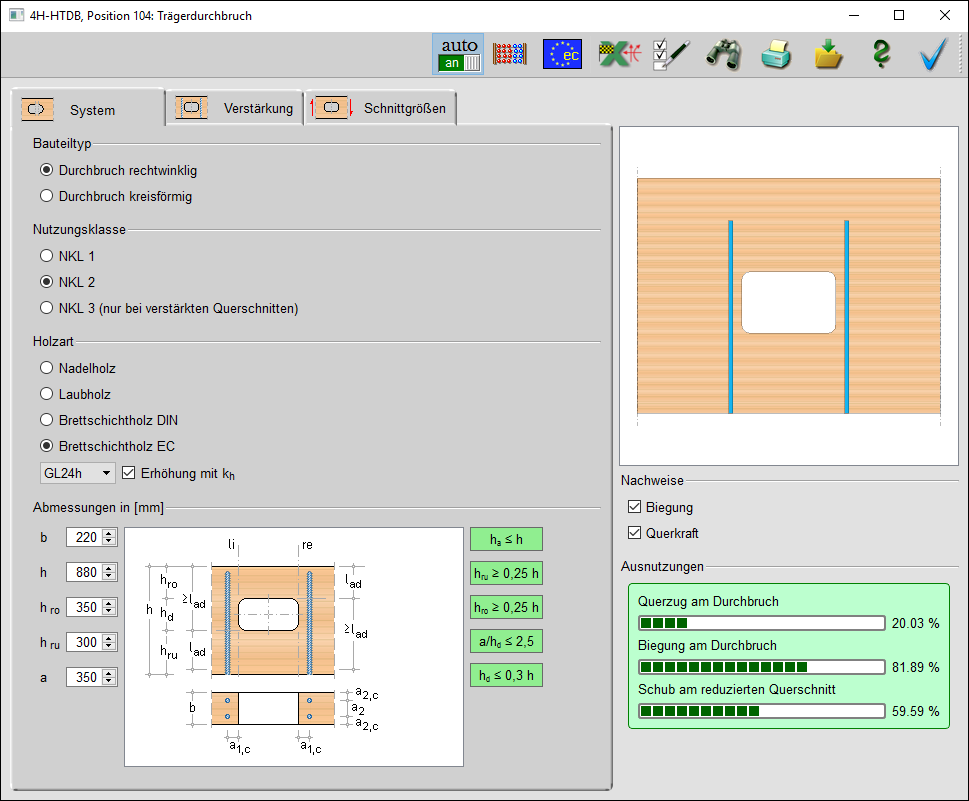Click the beam height h input field
The image size is (969, 801).
(x=83, y=572)
